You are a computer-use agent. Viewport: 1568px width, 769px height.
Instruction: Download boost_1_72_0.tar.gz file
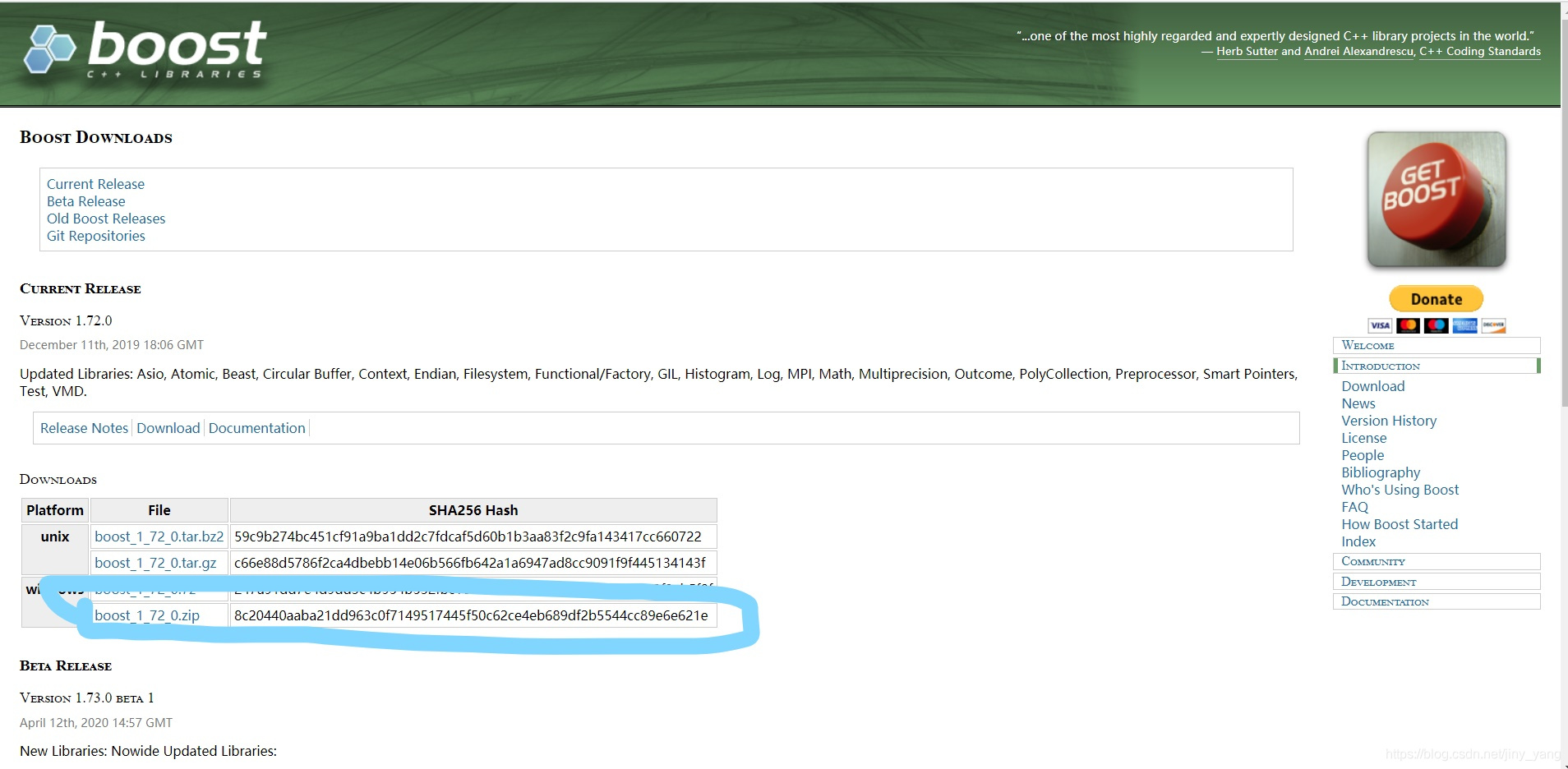coord(155,563)
